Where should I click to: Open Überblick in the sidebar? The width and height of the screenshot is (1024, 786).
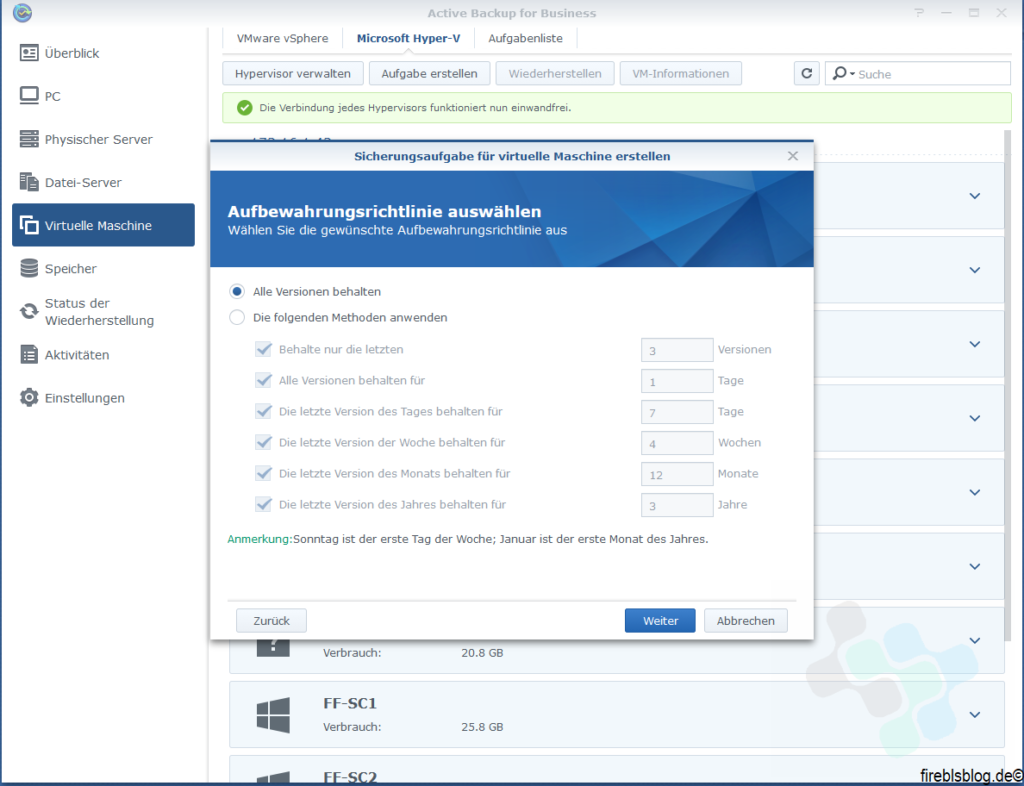click(x=103, y=54)
